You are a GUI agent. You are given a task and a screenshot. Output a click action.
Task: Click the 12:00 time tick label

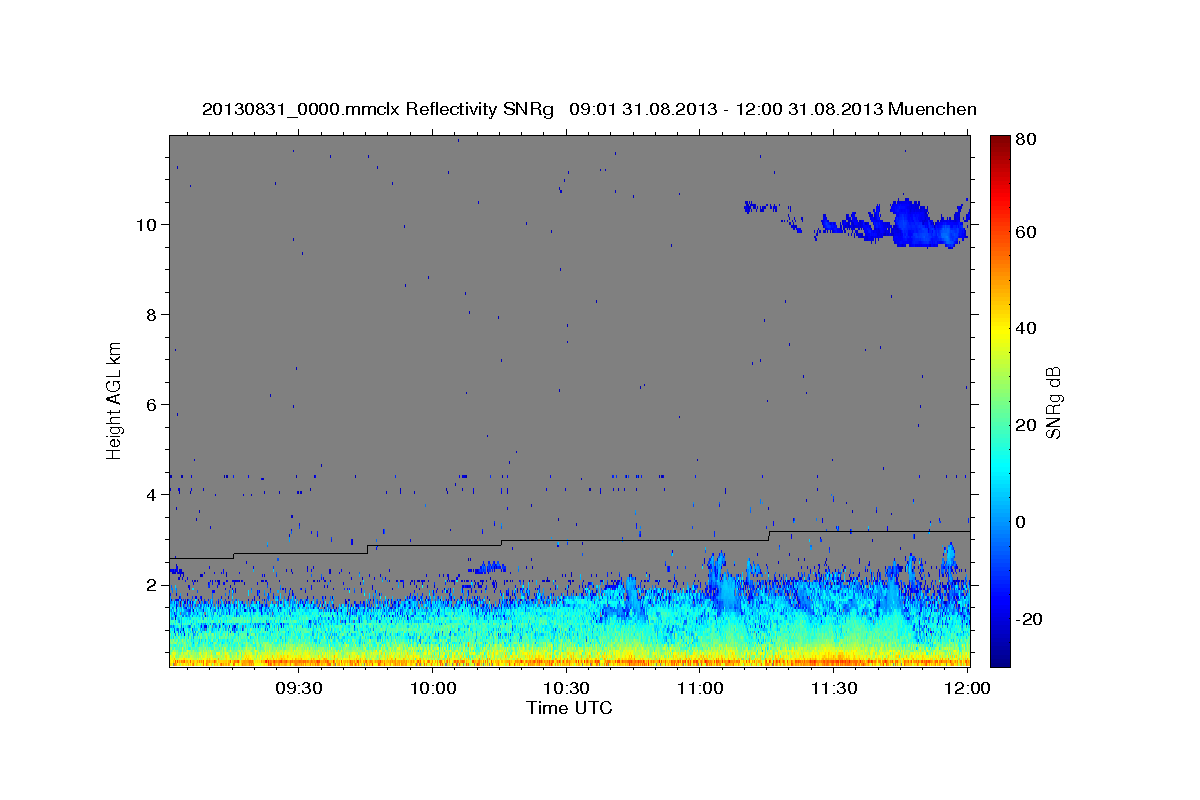(x=967, y=689)
